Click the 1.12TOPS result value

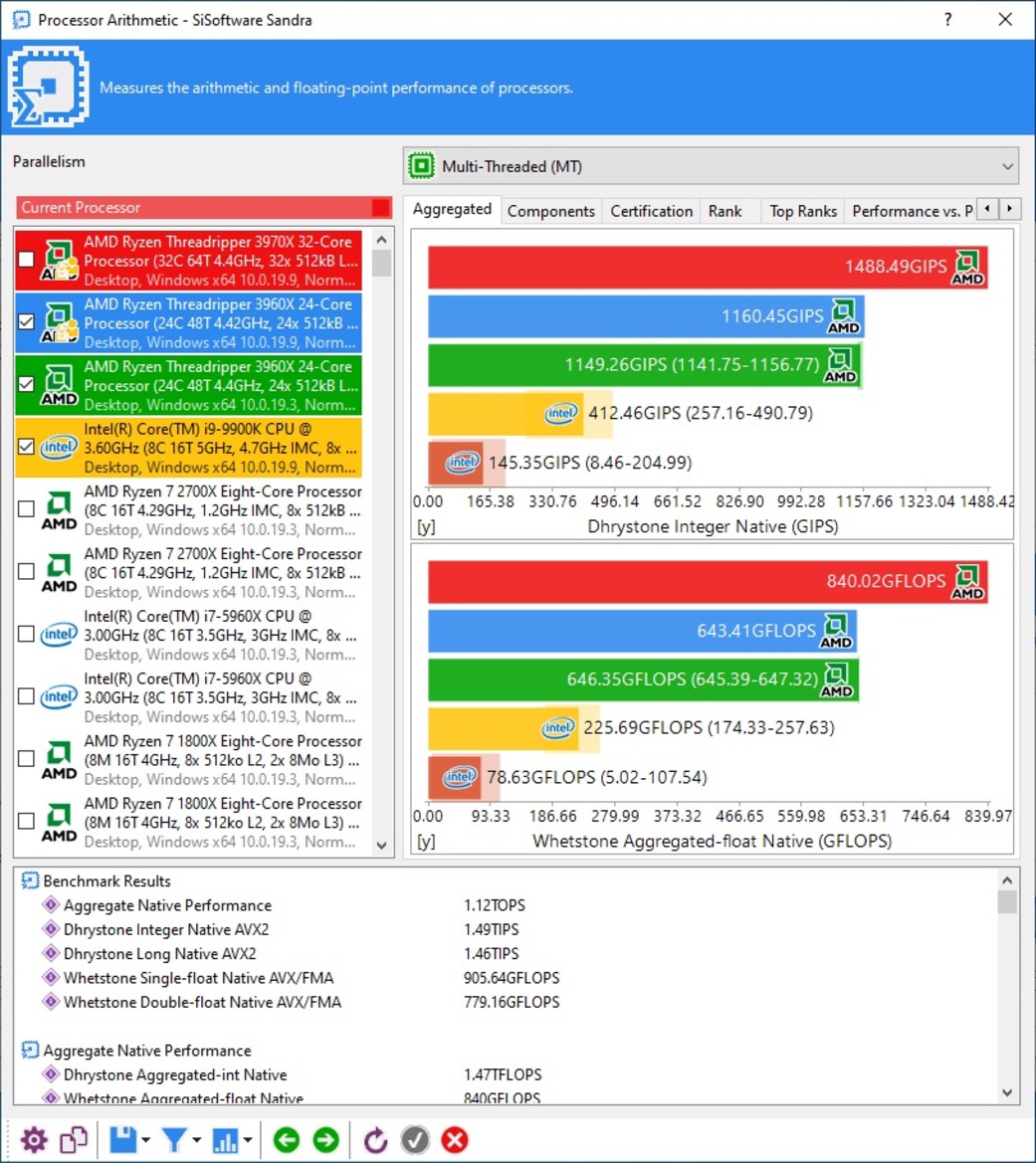coord(495,905)
